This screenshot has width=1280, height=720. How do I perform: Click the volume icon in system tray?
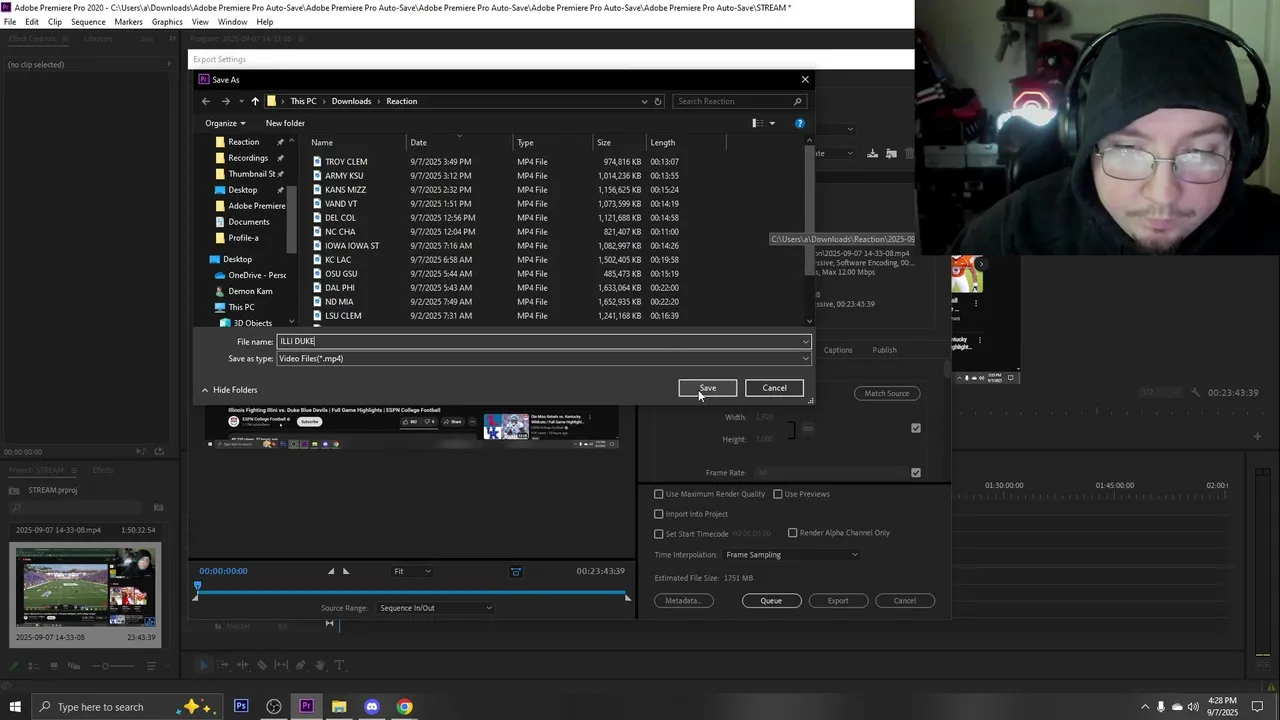[x=1193, y=707]
